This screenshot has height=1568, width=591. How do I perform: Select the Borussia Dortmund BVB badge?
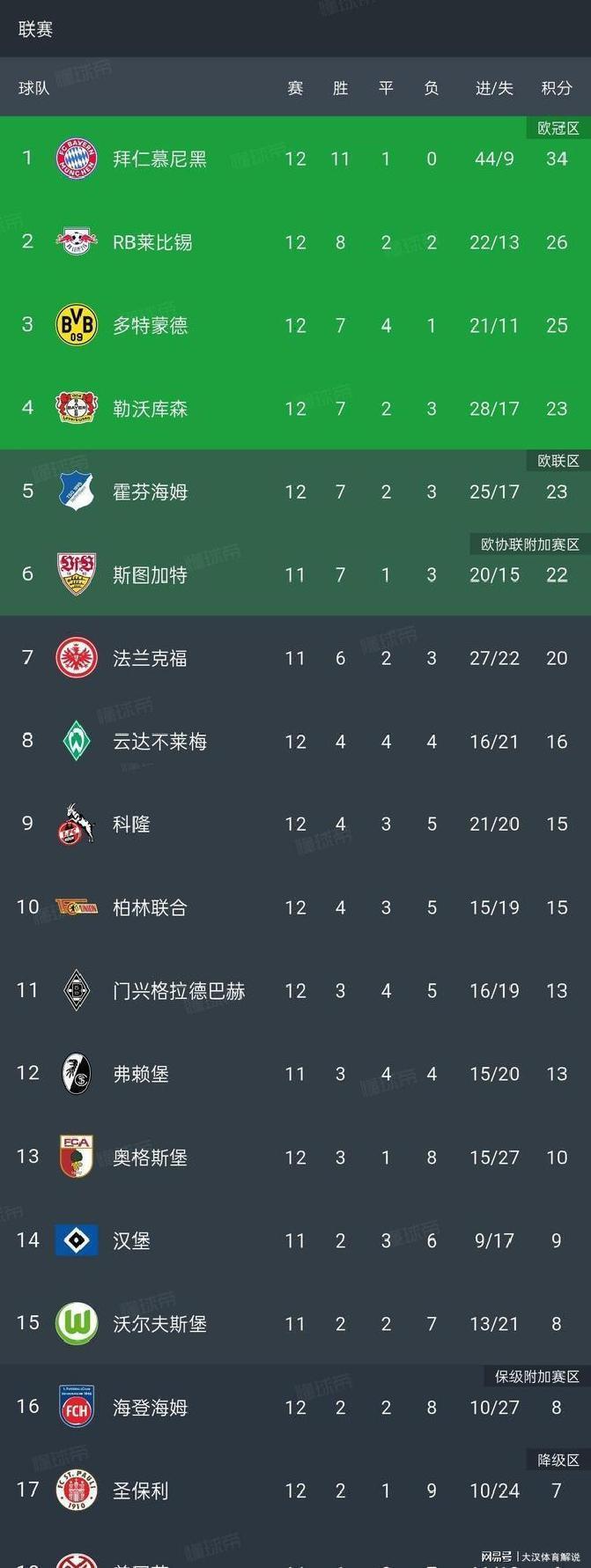click(x=77, y=325)
